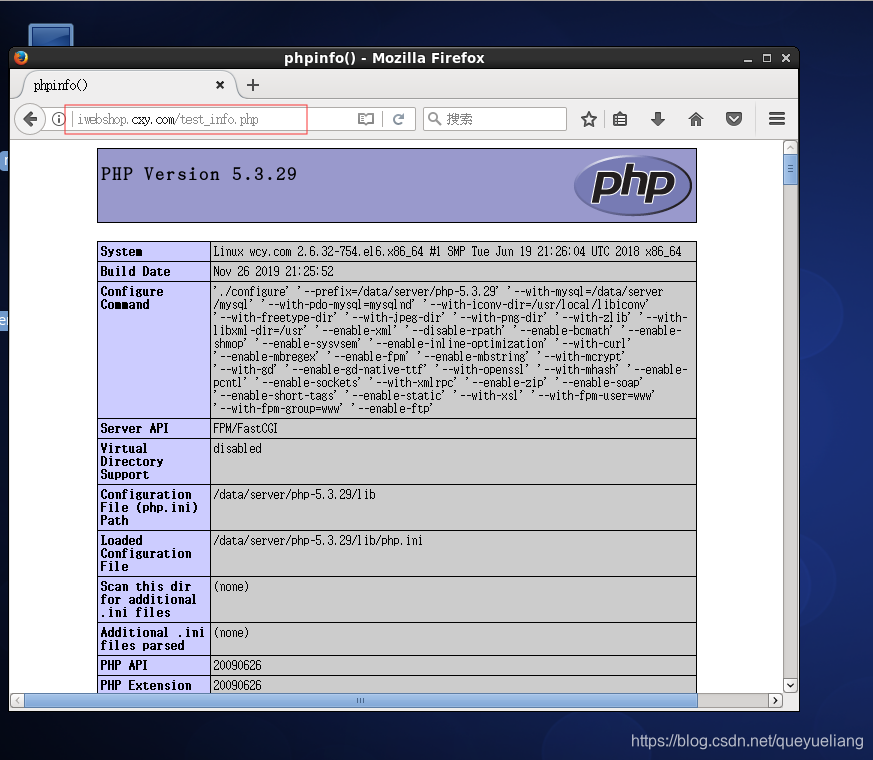The width and height of the screenshot is (873, 760).
Task: Open a new tab with plus button
Action: pyautogui.click(x=253, y=85)
